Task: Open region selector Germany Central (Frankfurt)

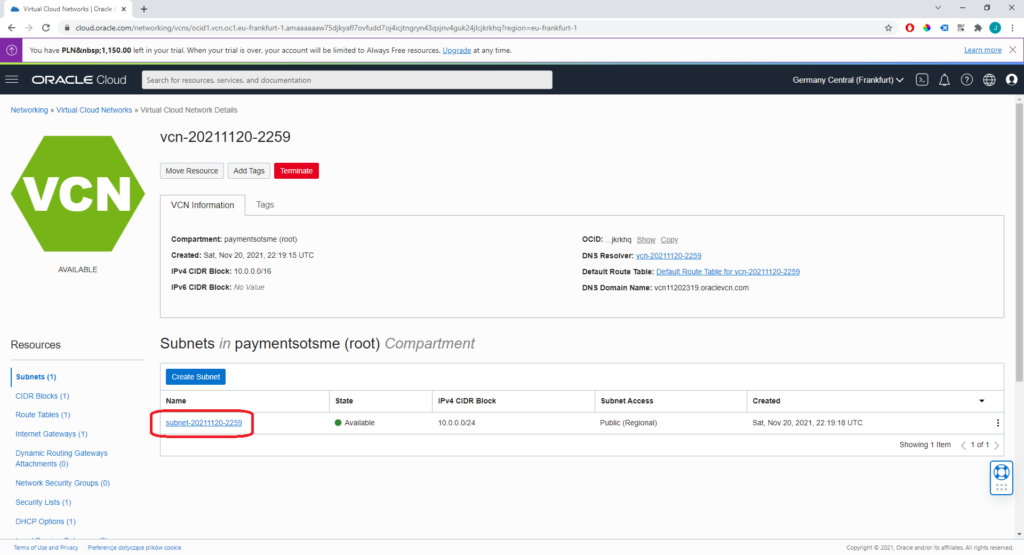Action: [x=848, y=80]
